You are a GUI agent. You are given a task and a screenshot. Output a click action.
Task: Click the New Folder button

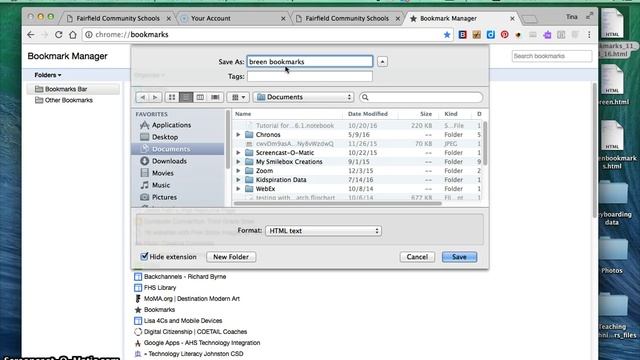pos(231,257)
